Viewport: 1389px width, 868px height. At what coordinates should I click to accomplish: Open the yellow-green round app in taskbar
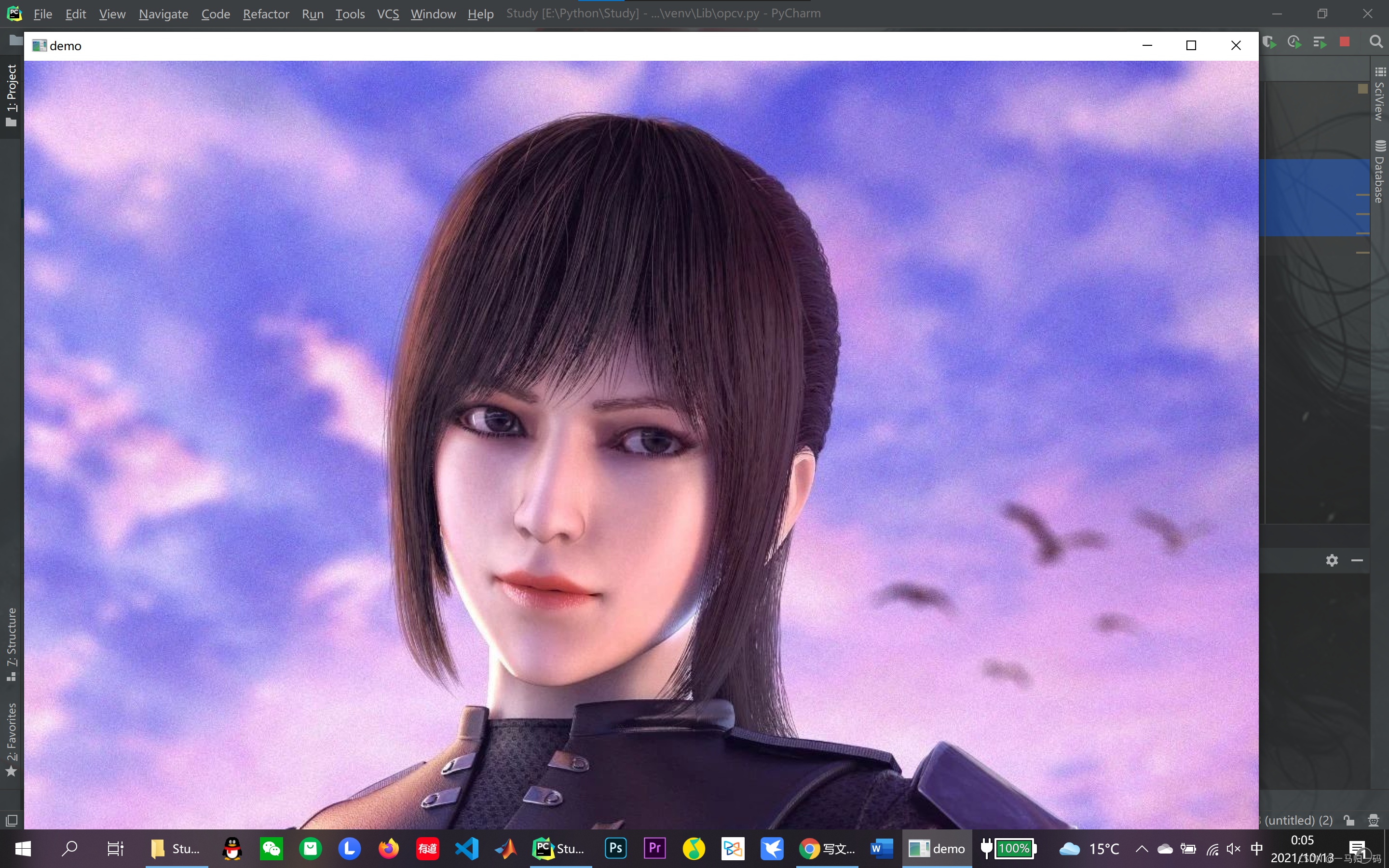coord(694,849)
